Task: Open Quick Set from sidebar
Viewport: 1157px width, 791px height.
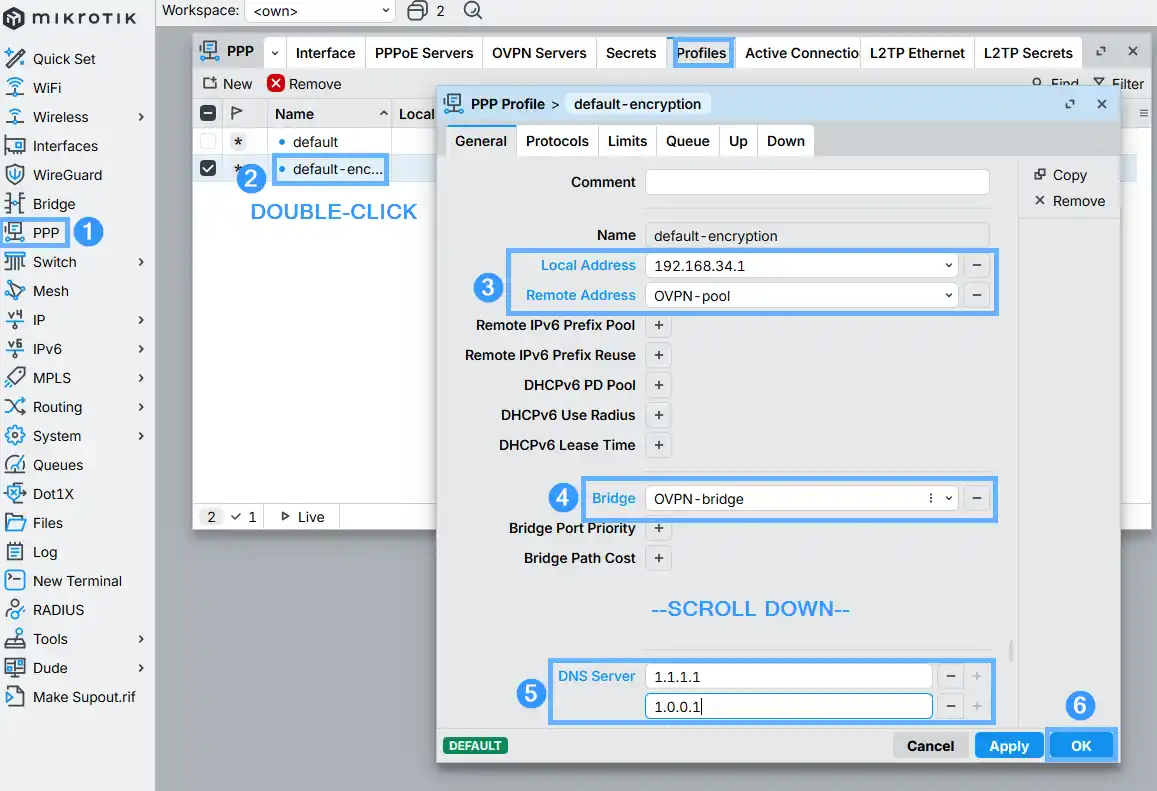Action: click(x=63, y=59)
